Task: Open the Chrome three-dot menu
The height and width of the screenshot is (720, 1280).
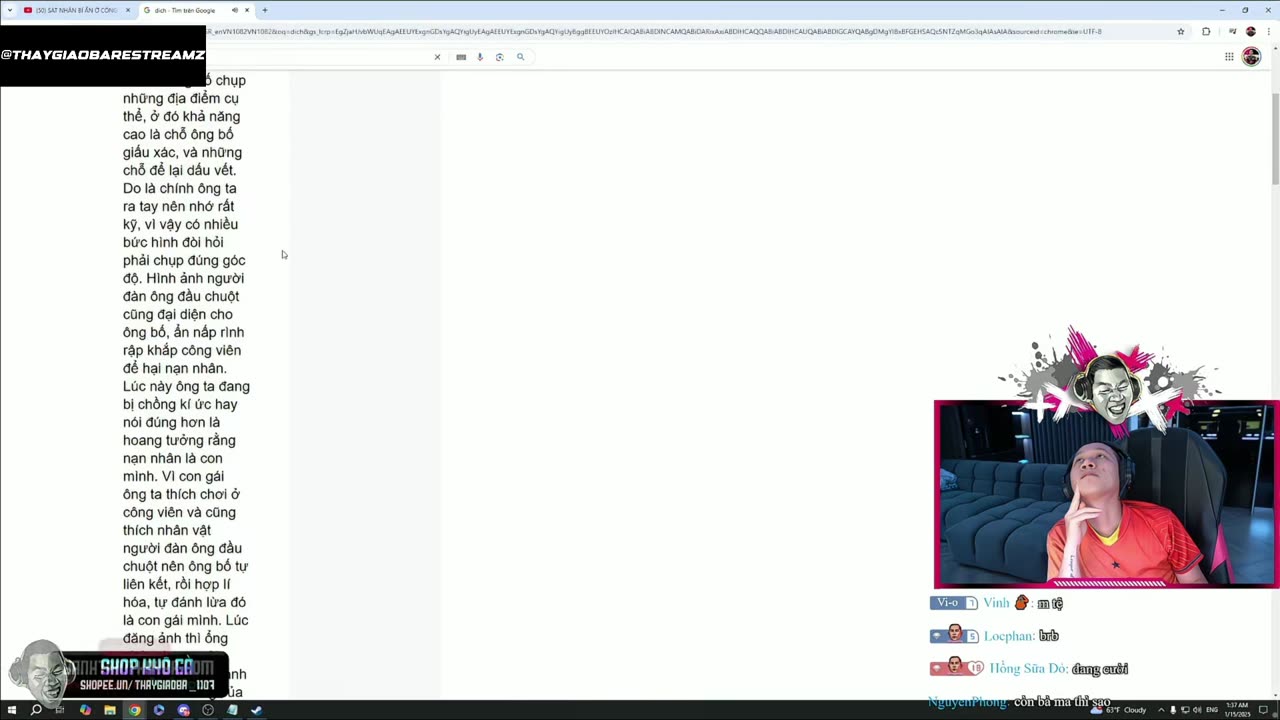Action: point(1267,31)
